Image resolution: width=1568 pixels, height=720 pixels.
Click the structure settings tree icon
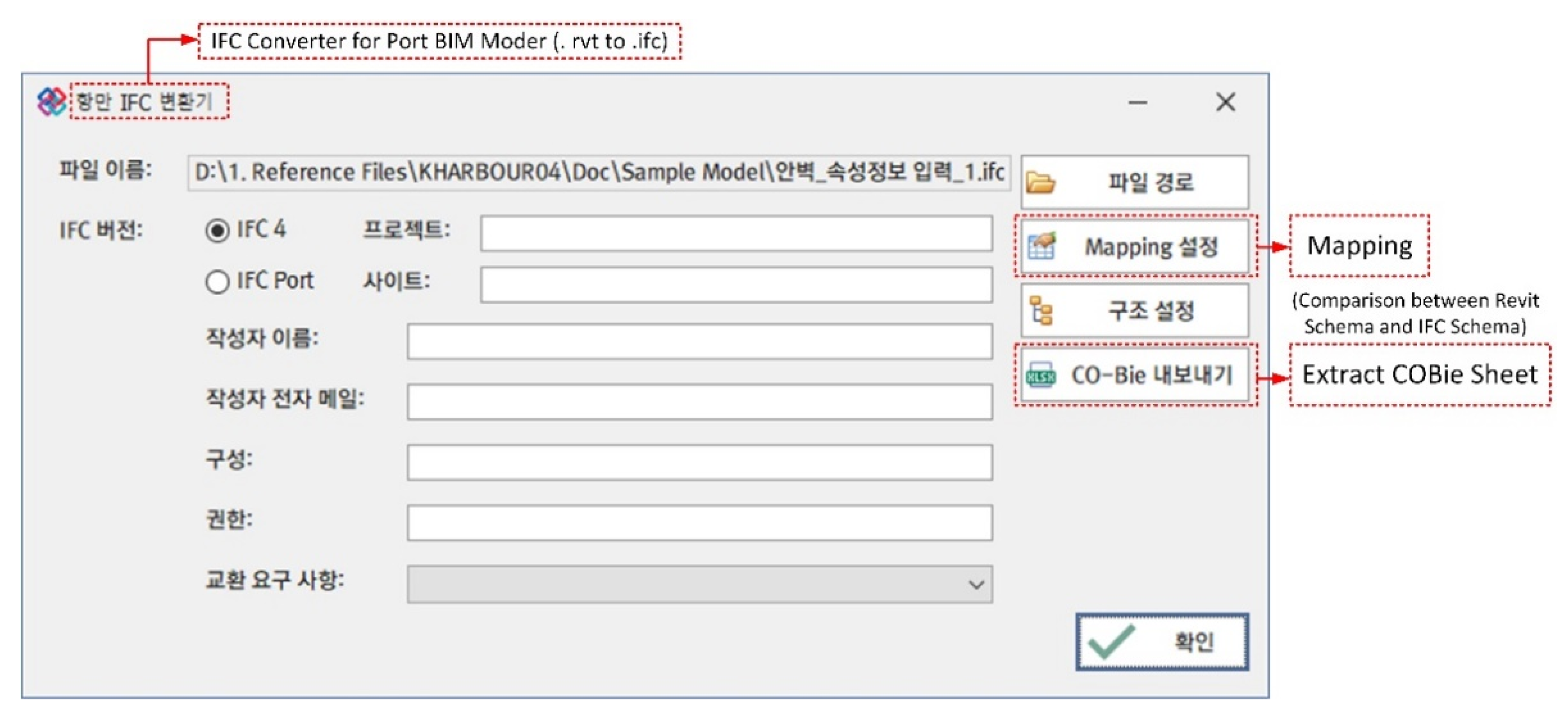(1041, 310)
